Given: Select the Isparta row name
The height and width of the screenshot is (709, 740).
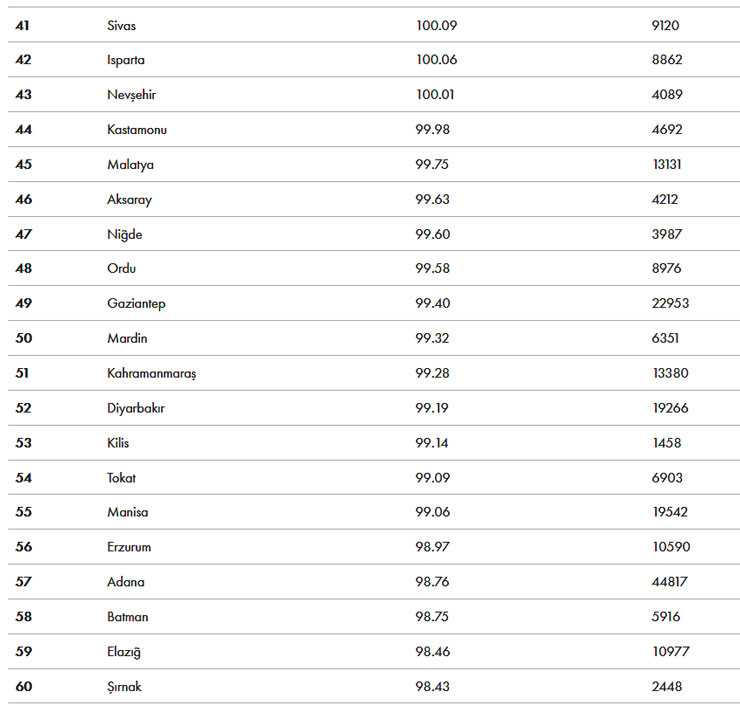Looking at the screenshot, I should pos(126,60).
